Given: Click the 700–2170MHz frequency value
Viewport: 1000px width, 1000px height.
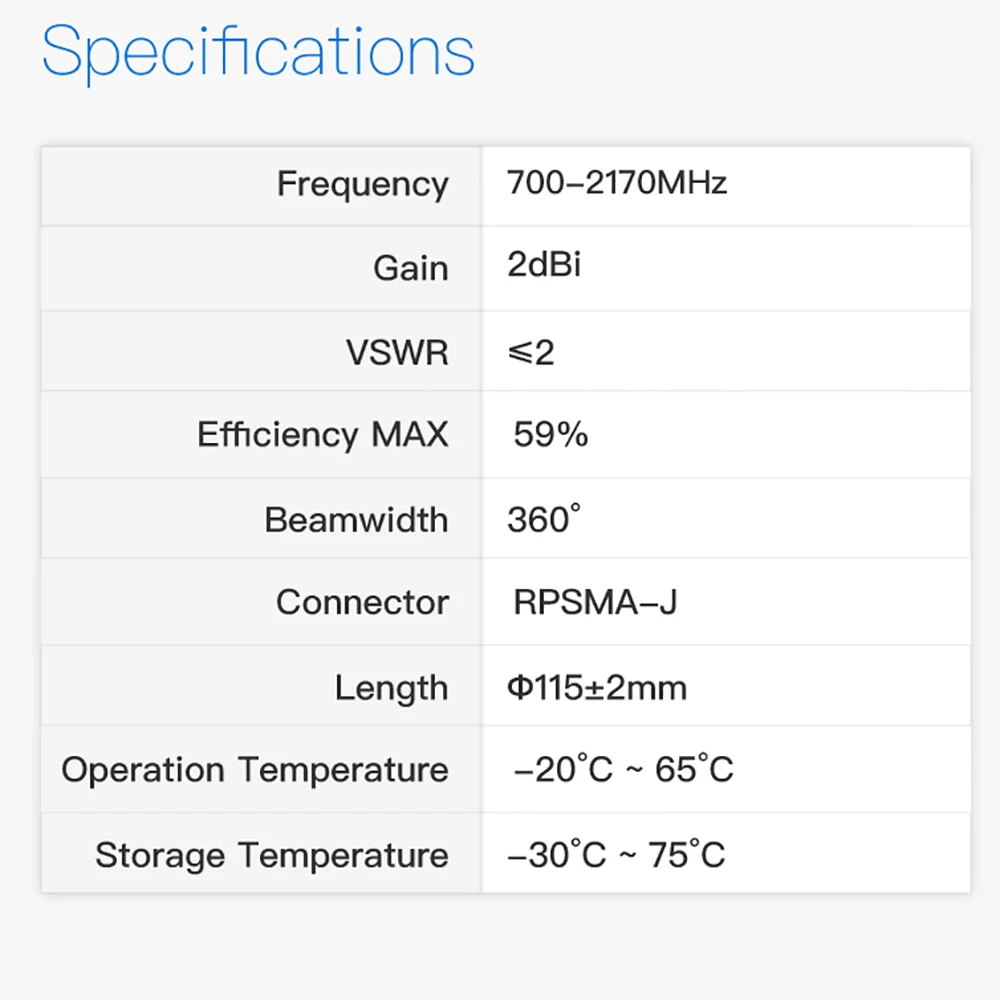Looking at the screenshot, I should (x=617, y=183).
